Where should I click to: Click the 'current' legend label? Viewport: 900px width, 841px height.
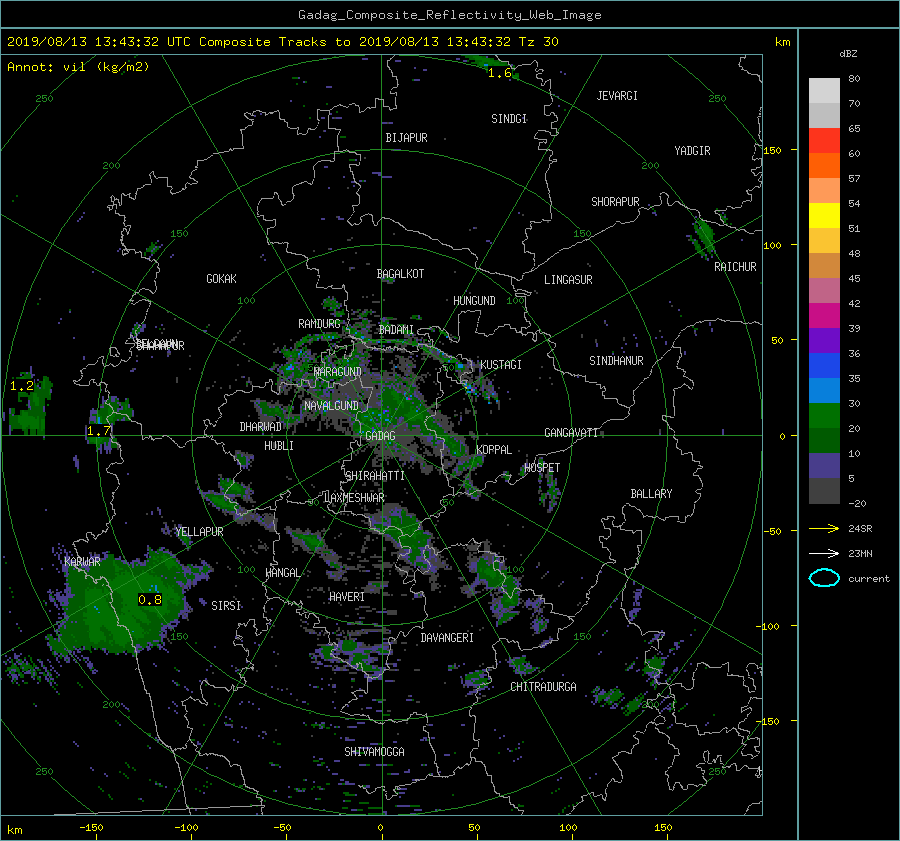tap(869, 579)
